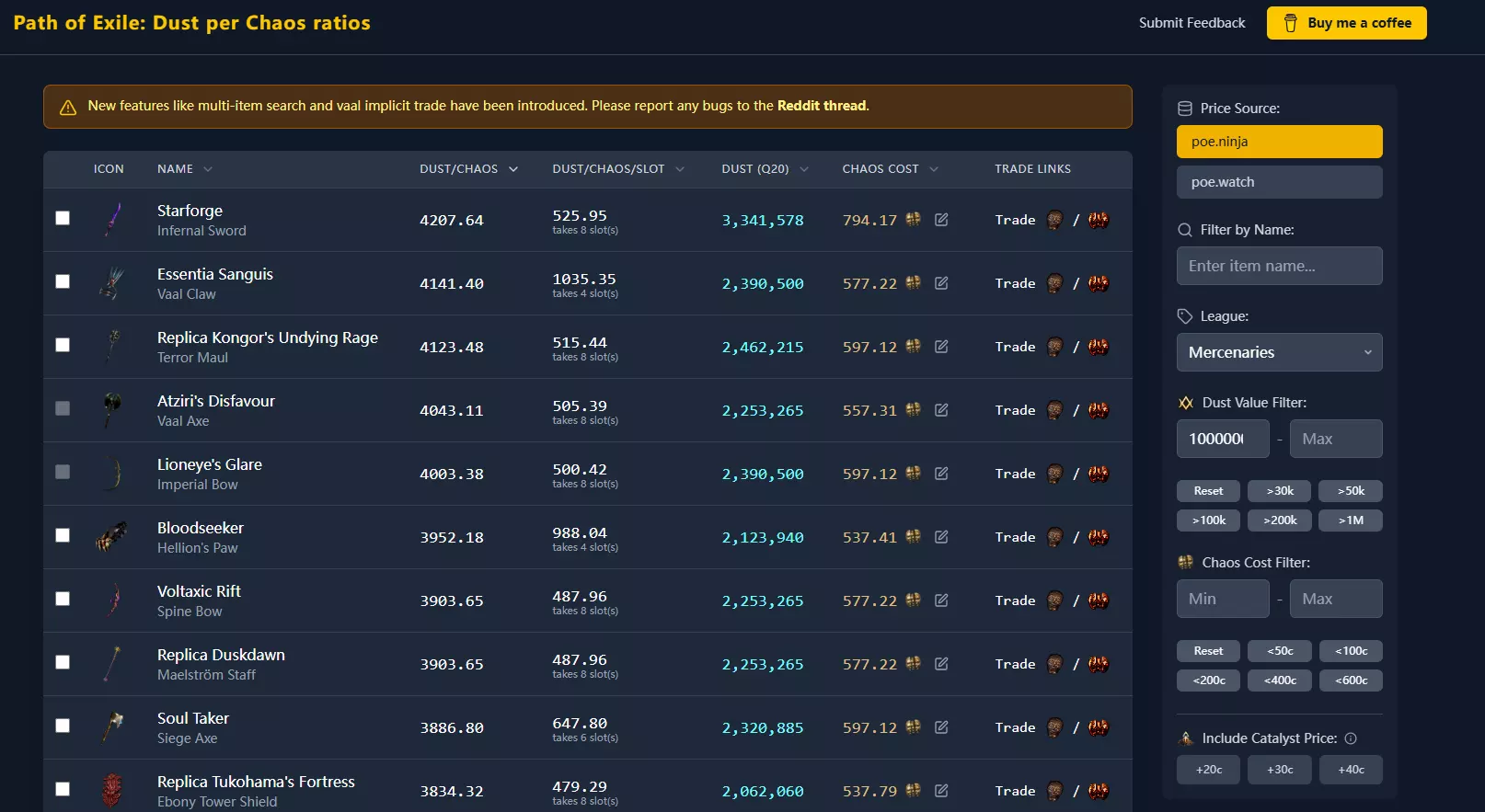
Task: Click the Buy me a coffee button
Action: (1346, 23)
